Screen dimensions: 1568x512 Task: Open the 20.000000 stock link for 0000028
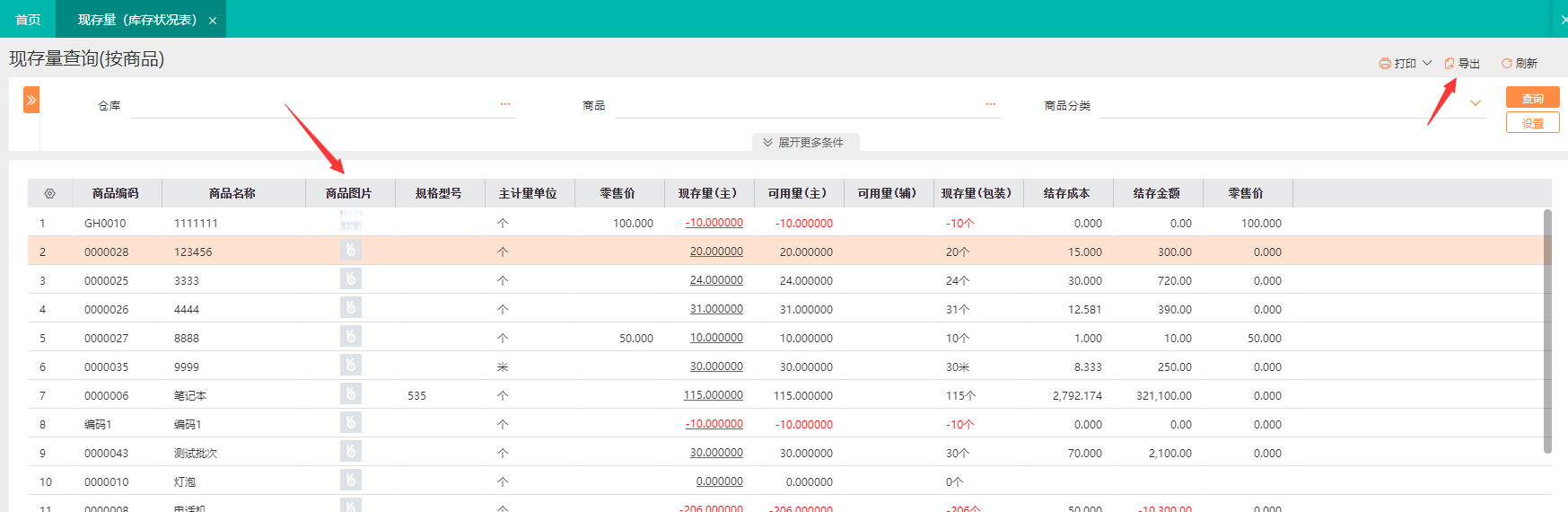(715, 252)
